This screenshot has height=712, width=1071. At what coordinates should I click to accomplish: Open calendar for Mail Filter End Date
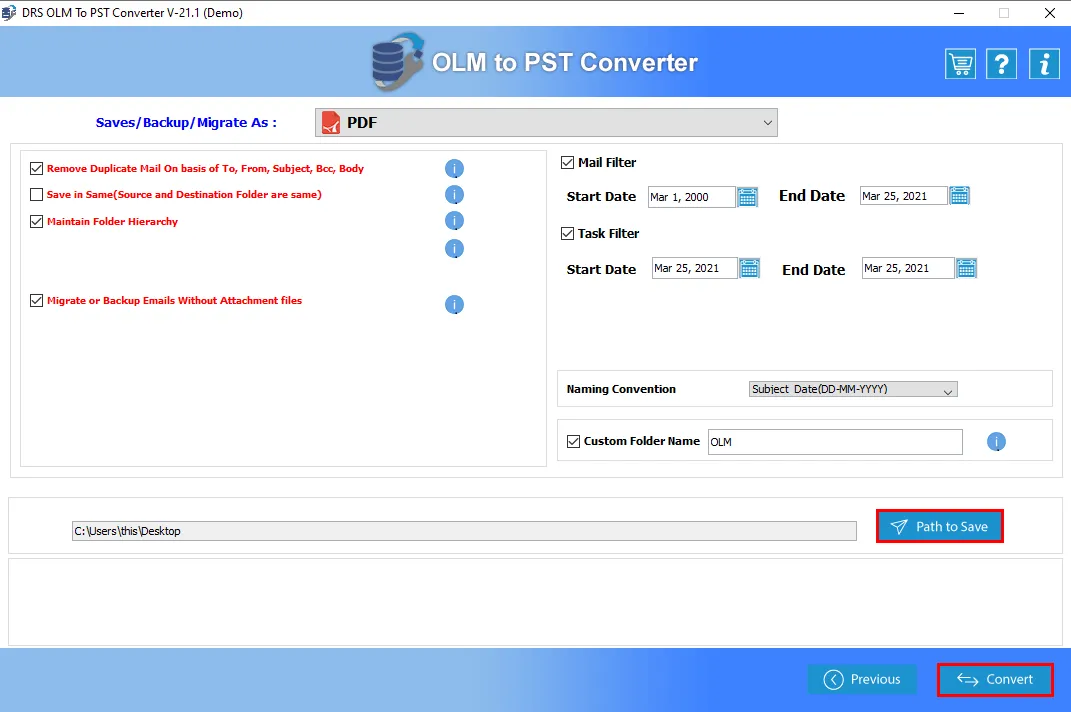click(960, 195)
